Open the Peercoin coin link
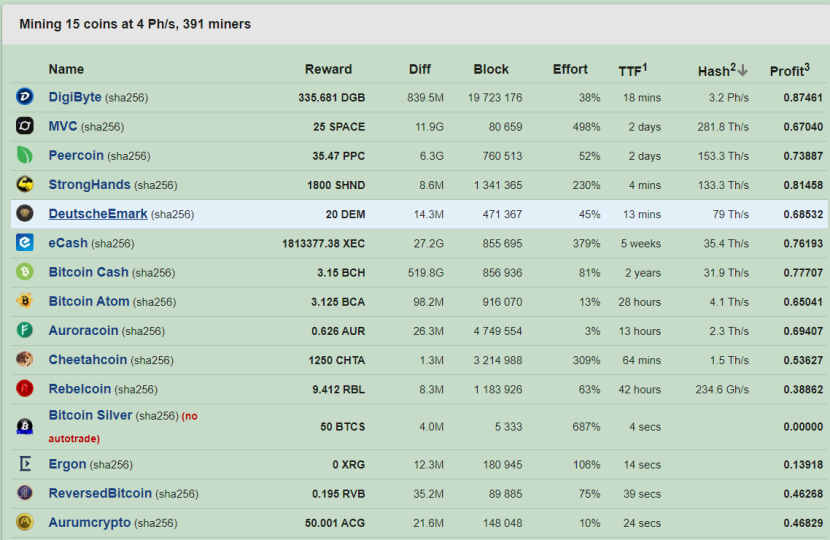 pyautogui.click(x=76, y=155)
